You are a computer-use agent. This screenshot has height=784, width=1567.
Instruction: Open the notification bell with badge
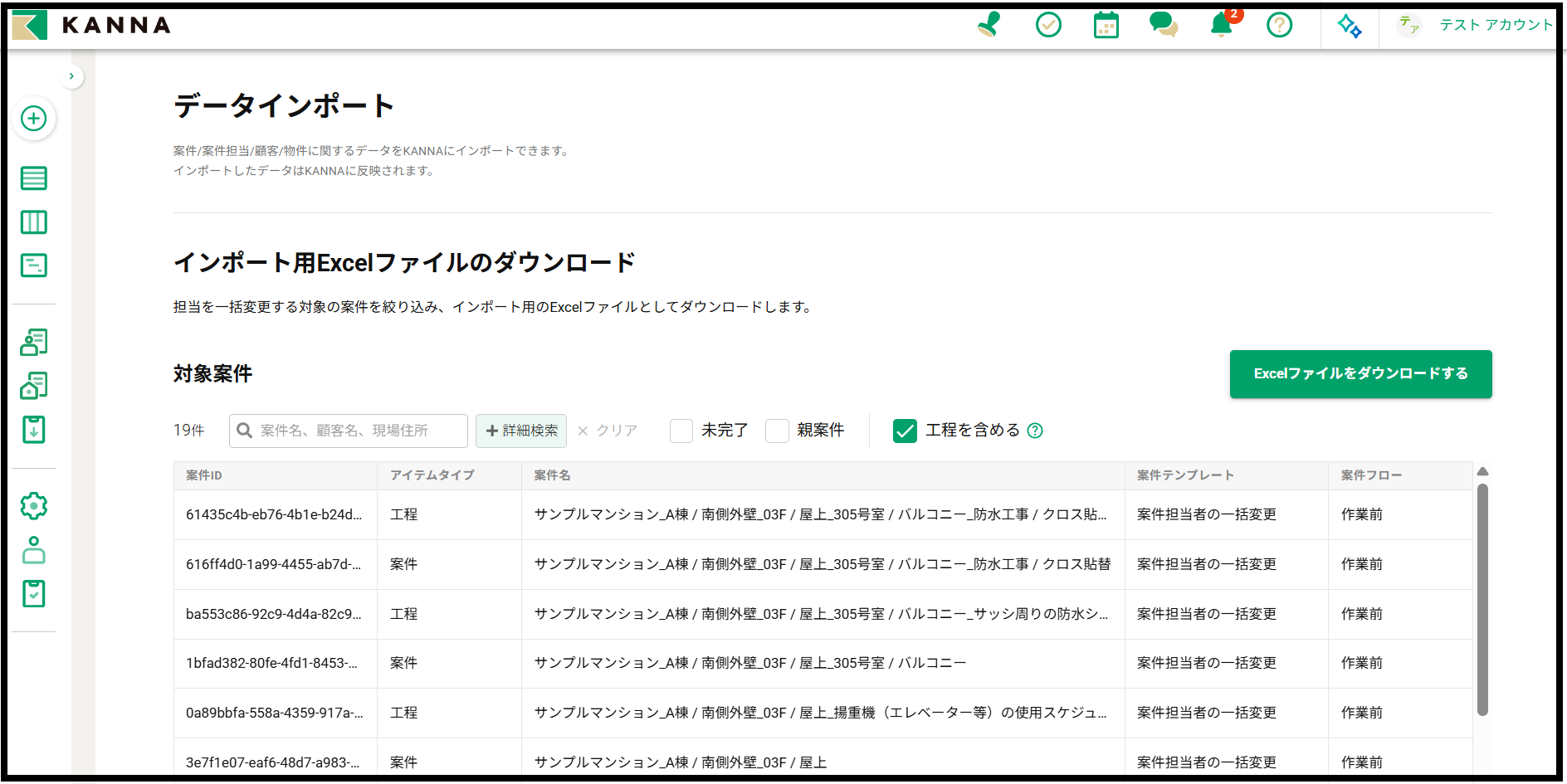tap(1221, 25)
